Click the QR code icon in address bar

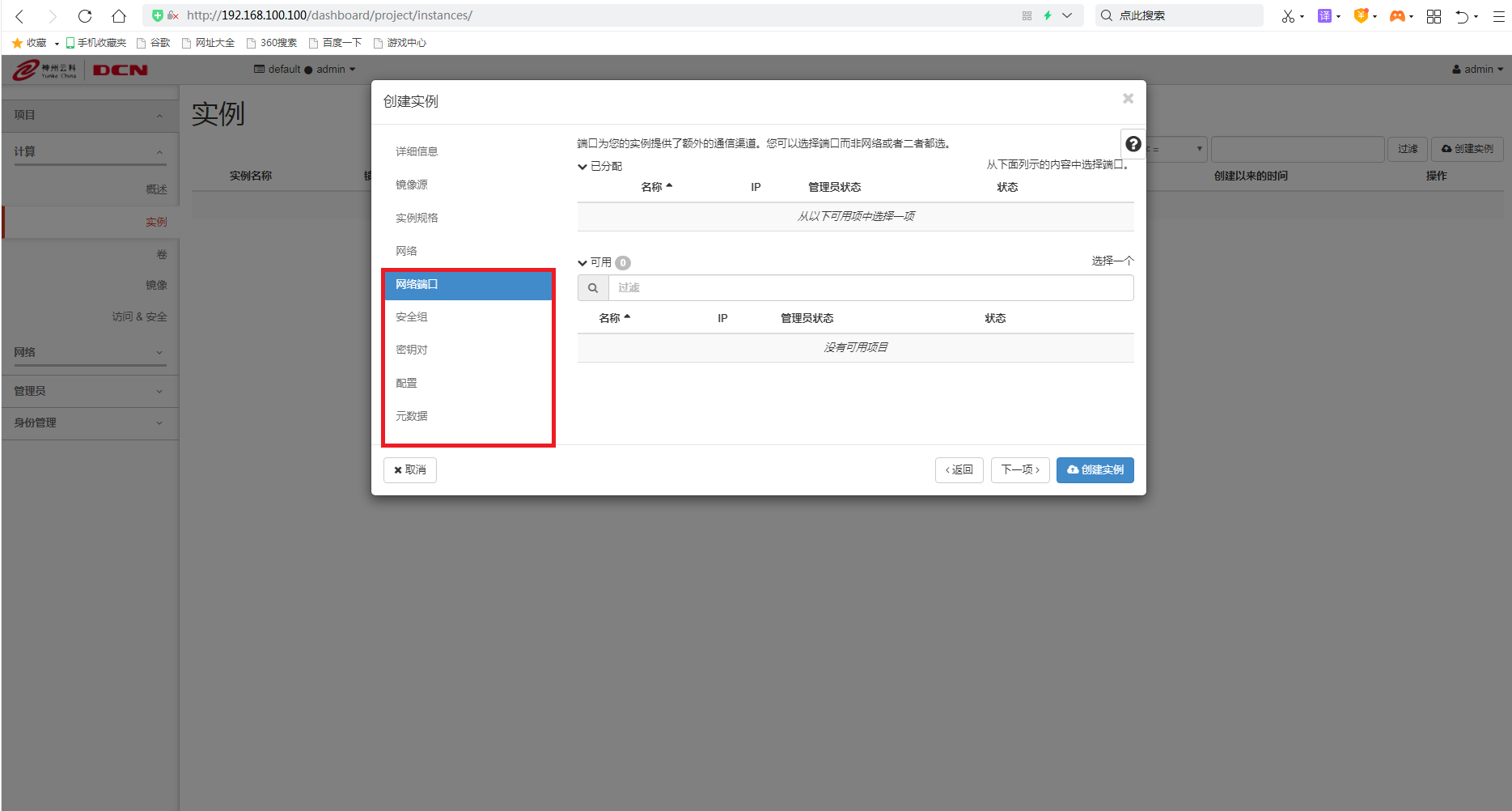click(x=1027, y=15)
